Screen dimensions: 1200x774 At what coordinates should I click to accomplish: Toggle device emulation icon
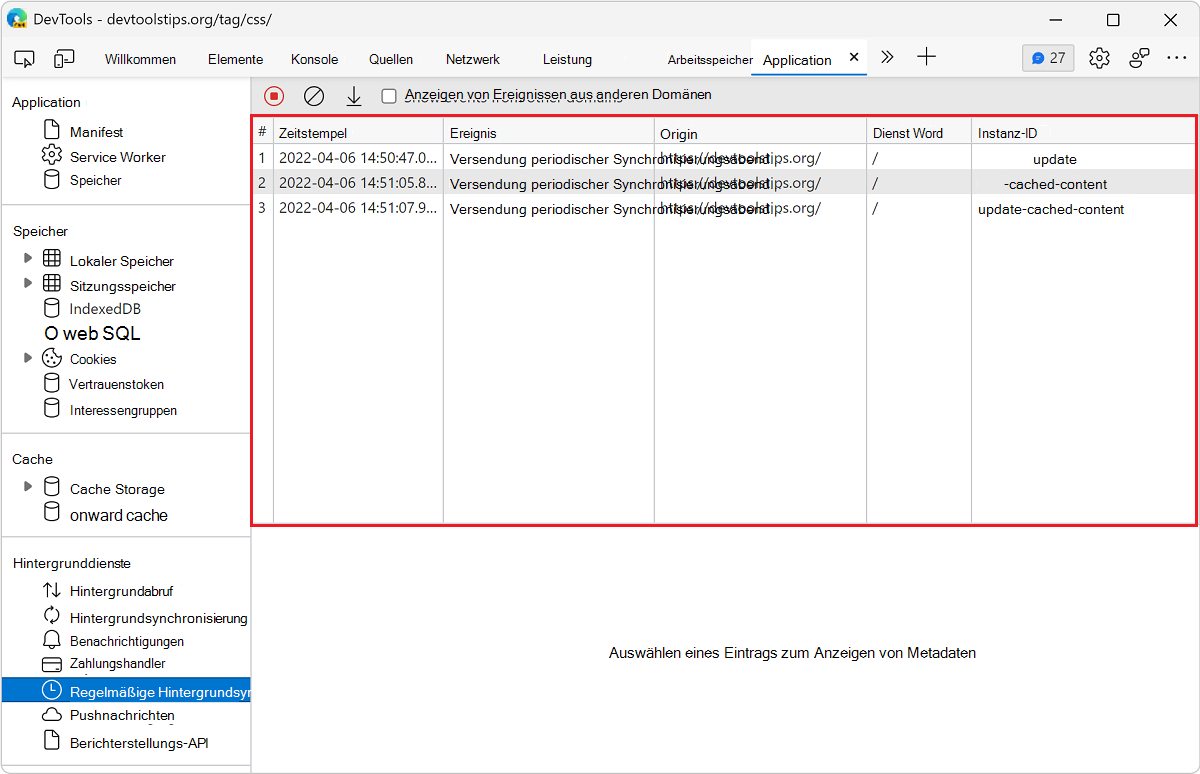64,59
